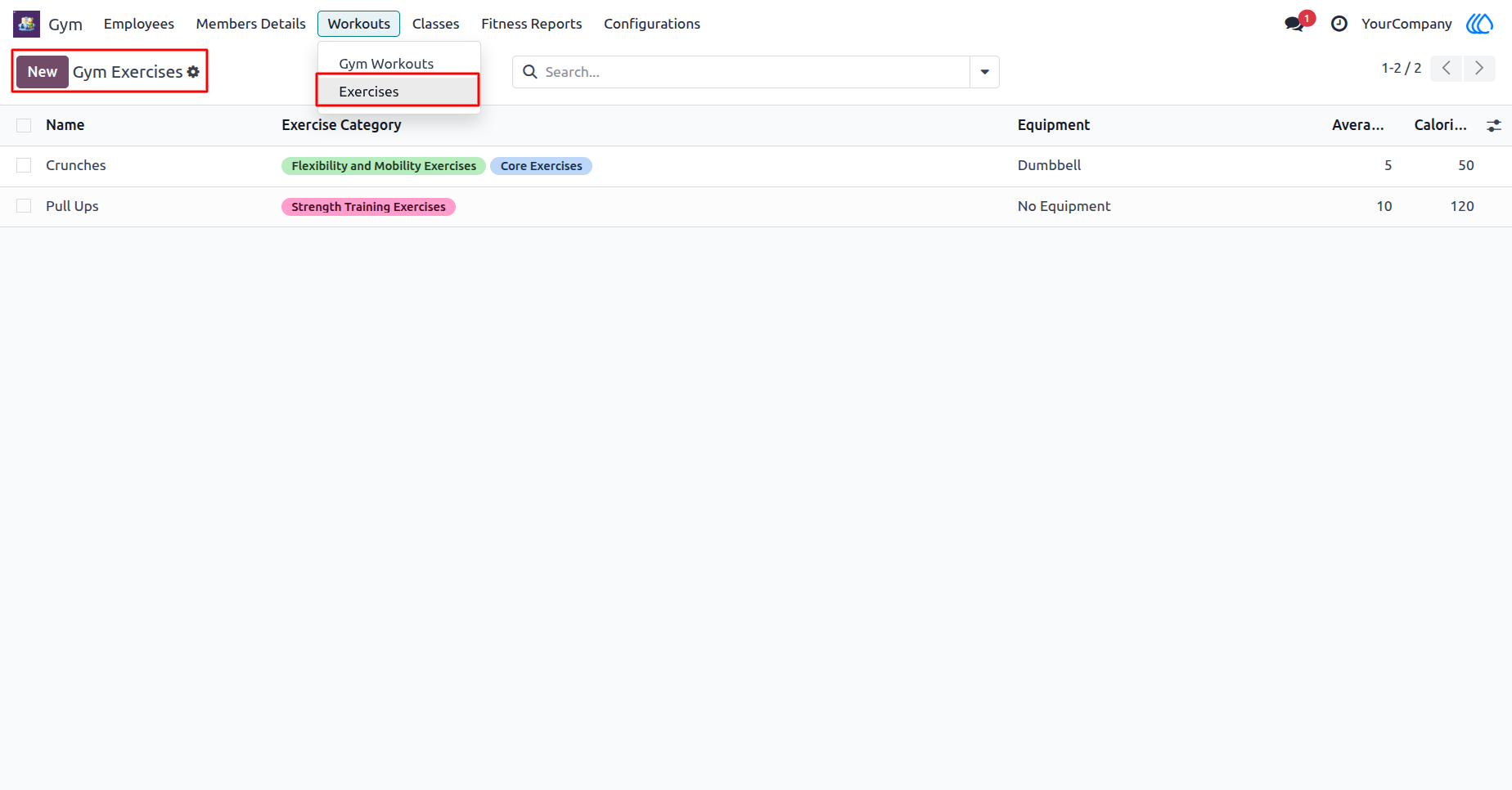Click the blue user avatar logo

(x=1479, y=24)
